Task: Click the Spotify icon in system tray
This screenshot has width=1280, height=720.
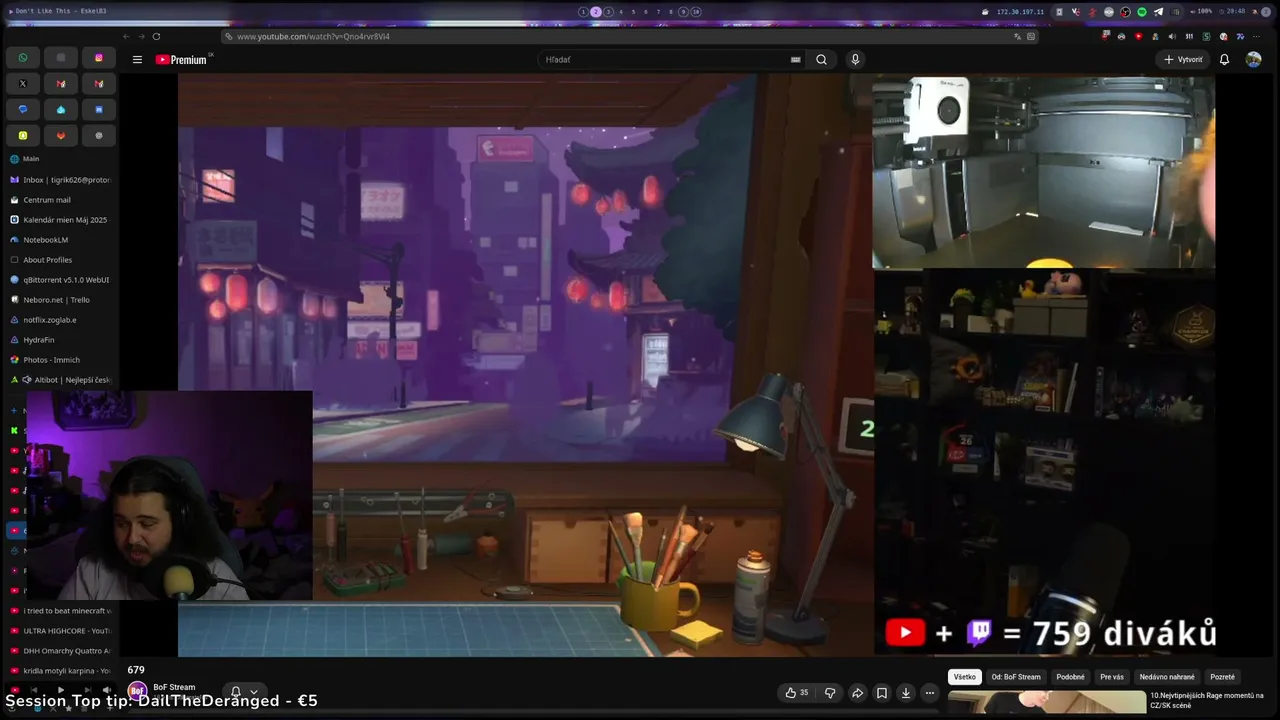Action: click(x=1142, y=12)
